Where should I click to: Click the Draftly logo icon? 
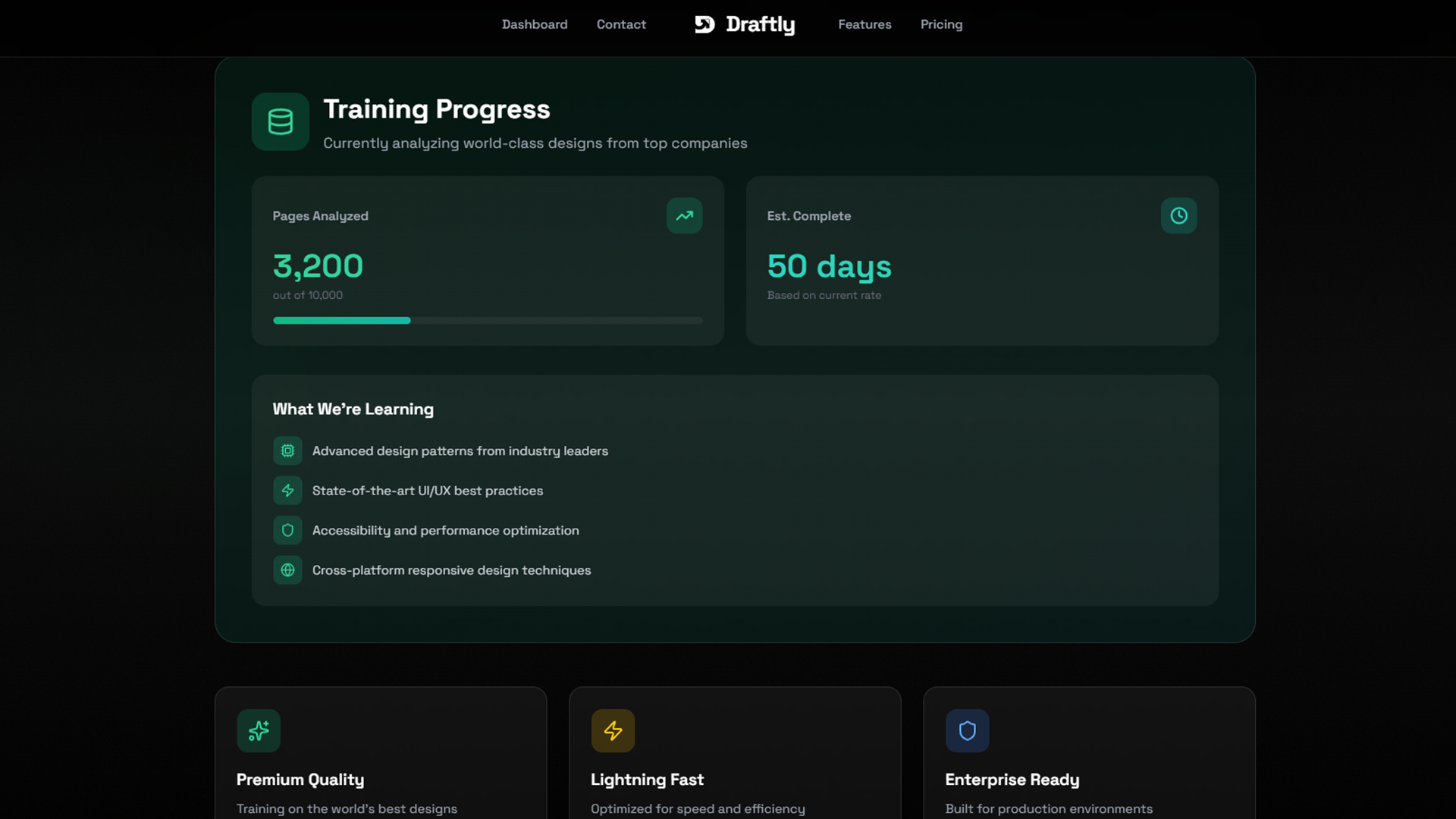[704, 24]
